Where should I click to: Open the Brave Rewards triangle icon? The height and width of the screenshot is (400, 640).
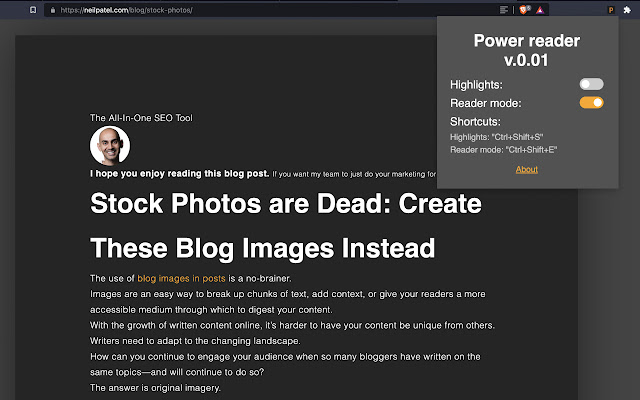coord(540,10)
